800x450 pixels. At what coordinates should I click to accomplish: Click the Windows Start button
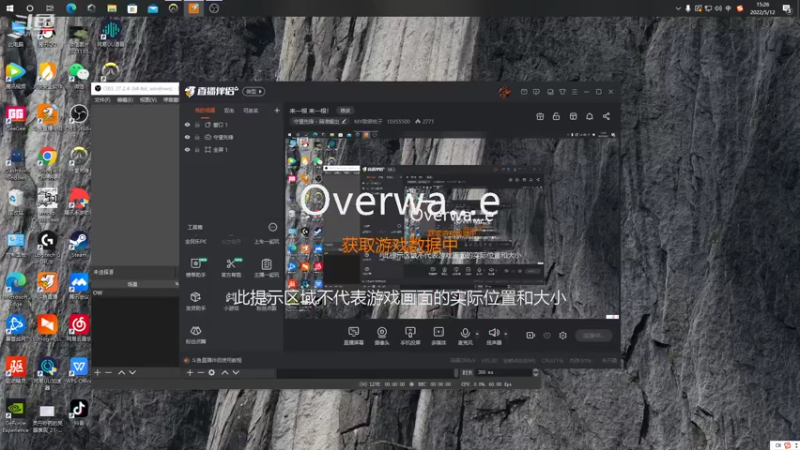(x=9, y=8)
